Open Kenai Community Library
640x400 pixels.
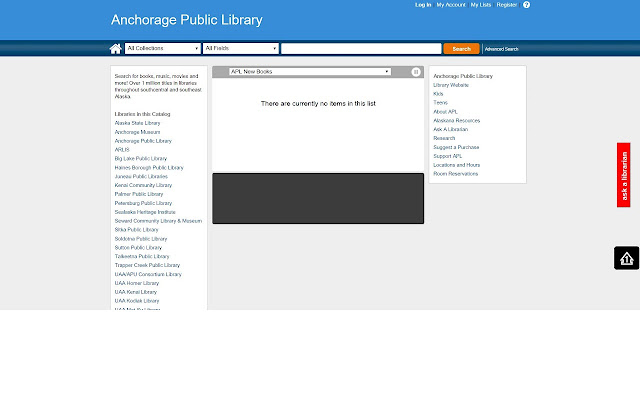pyautogui.click(x=143, y=185)
